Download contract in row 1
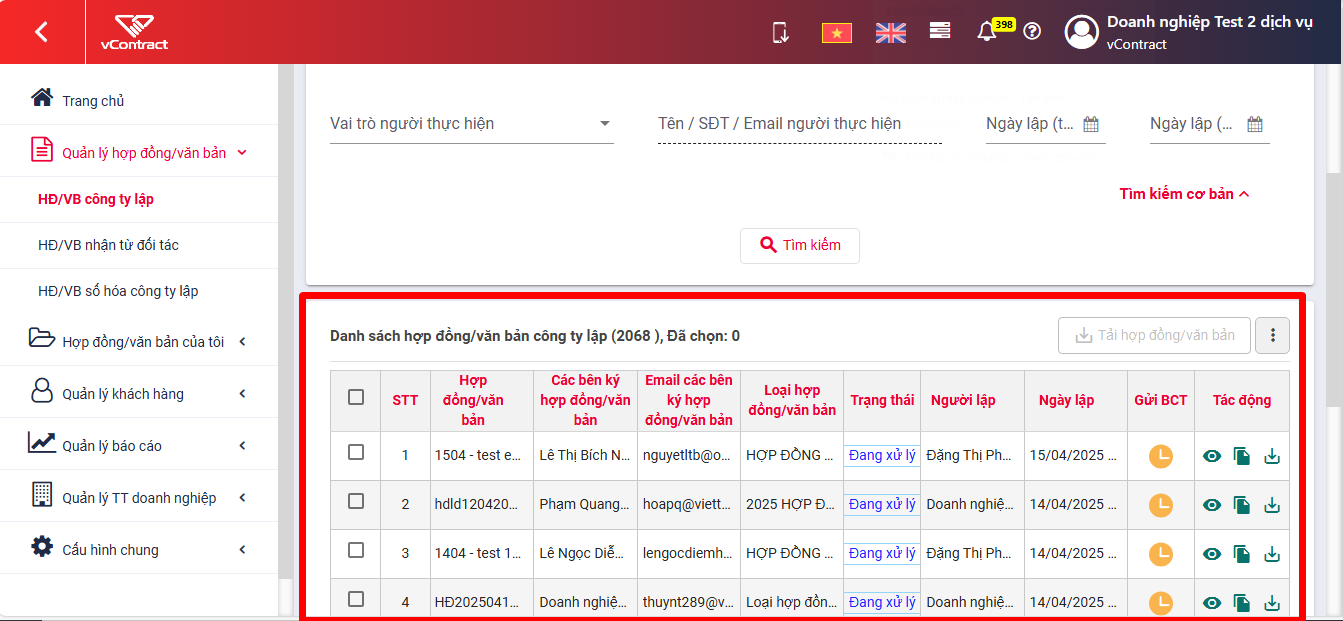 [x=1272, y=456]
